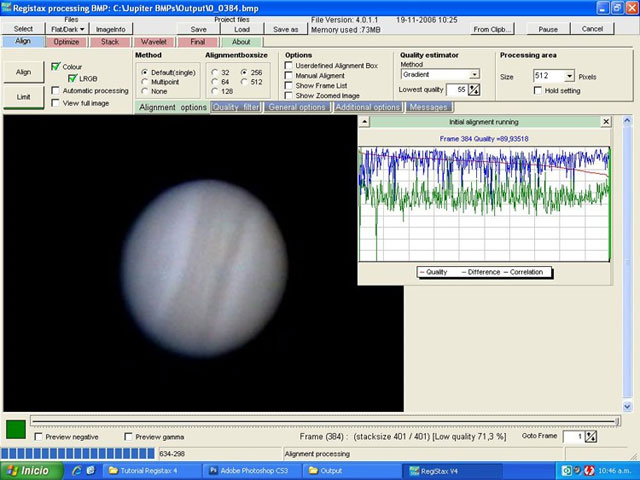Open the Processing area Size dropdown

(x=569, y=76)
